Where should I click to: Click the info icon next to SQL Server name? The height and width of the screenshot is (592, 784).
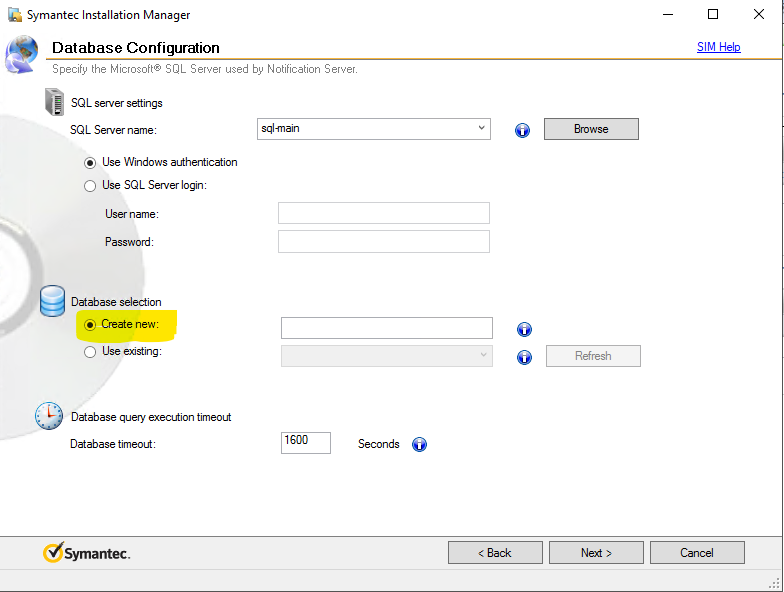pyautogui.click(x=522, y=130)
